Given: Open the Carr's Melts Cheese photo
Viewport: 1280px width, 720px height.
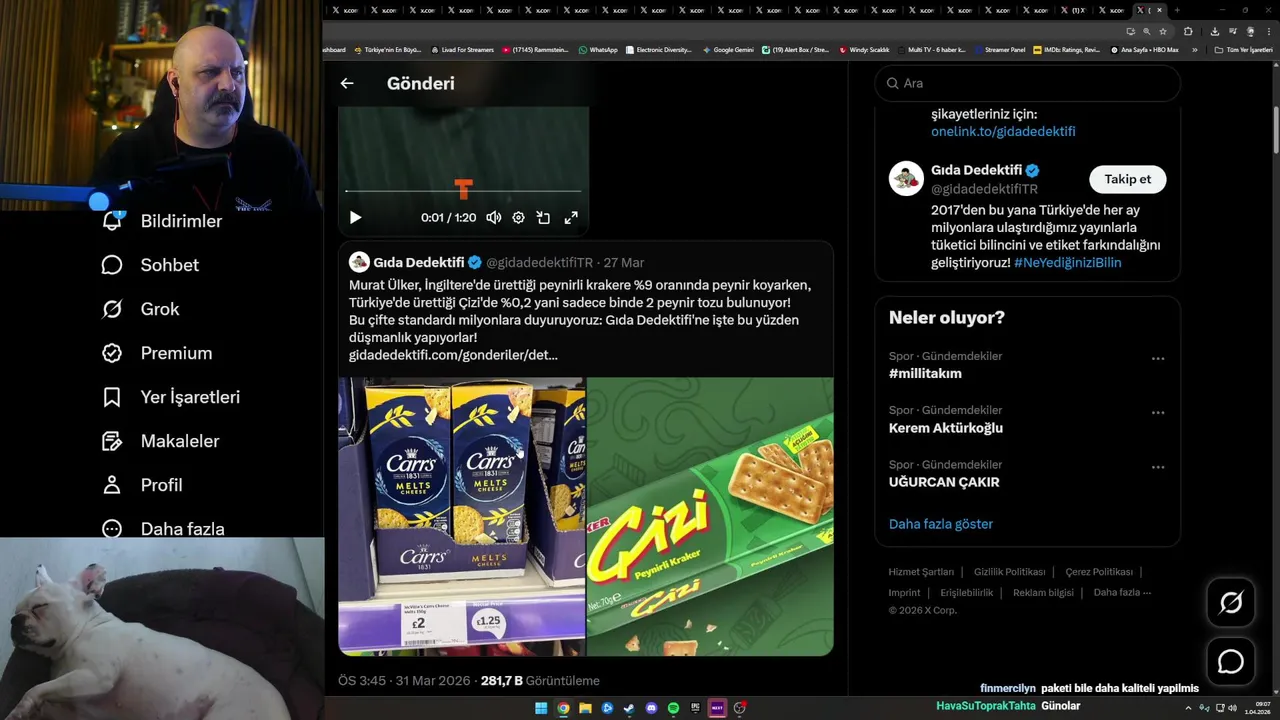Looking at the screenshot, I should pyautogui.click(x=462, y=516).
